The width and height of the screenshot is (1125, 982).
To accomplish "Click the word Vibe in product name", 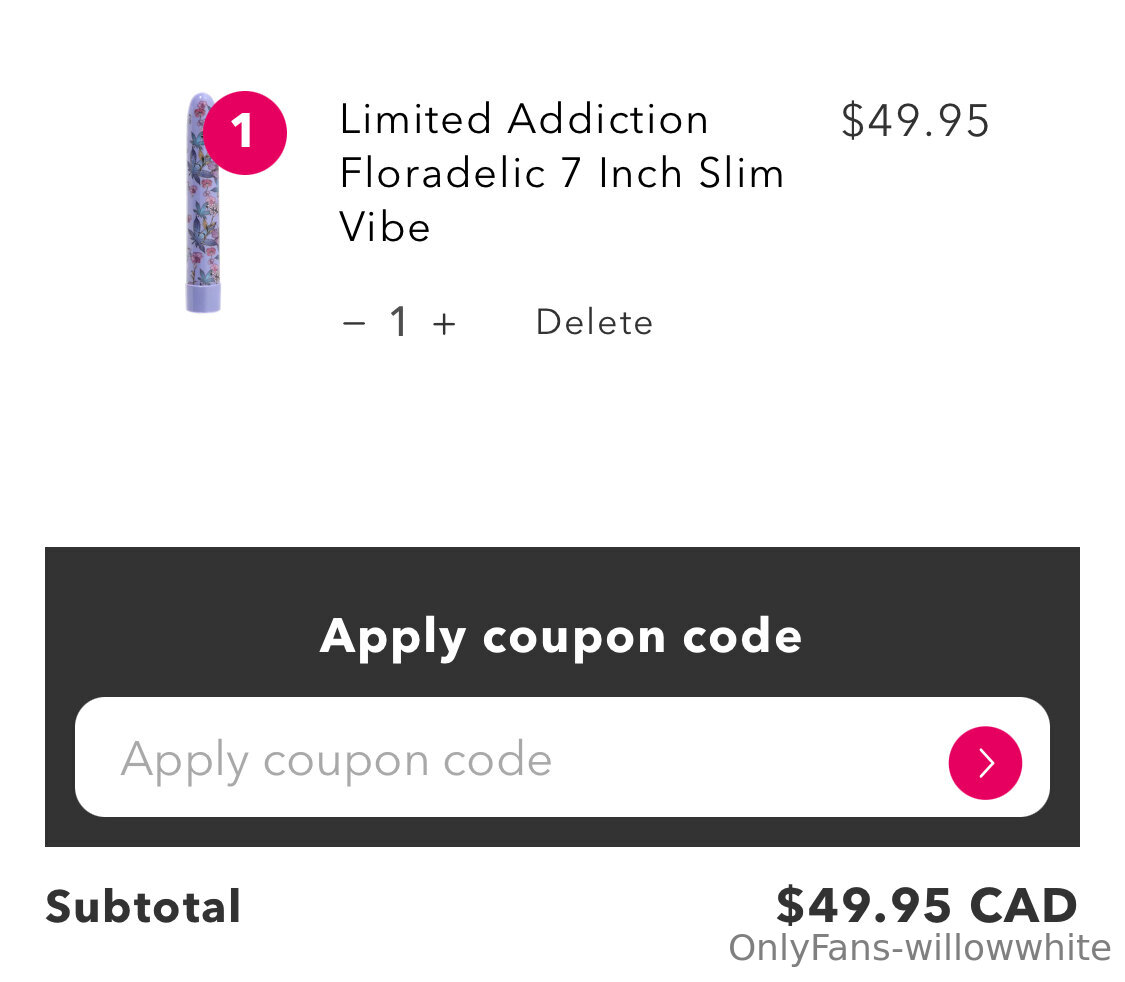I will [x=385, y=228].
